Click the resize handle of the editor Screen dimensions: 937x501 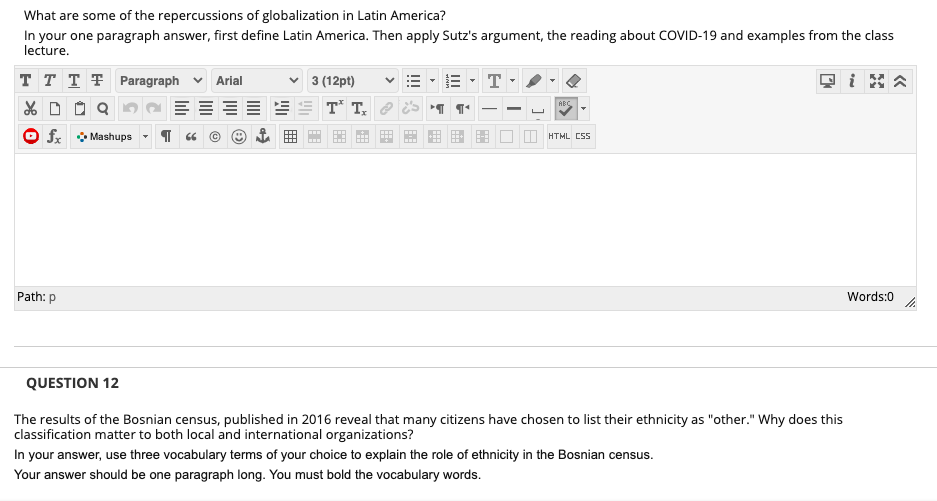pos(910,303)
